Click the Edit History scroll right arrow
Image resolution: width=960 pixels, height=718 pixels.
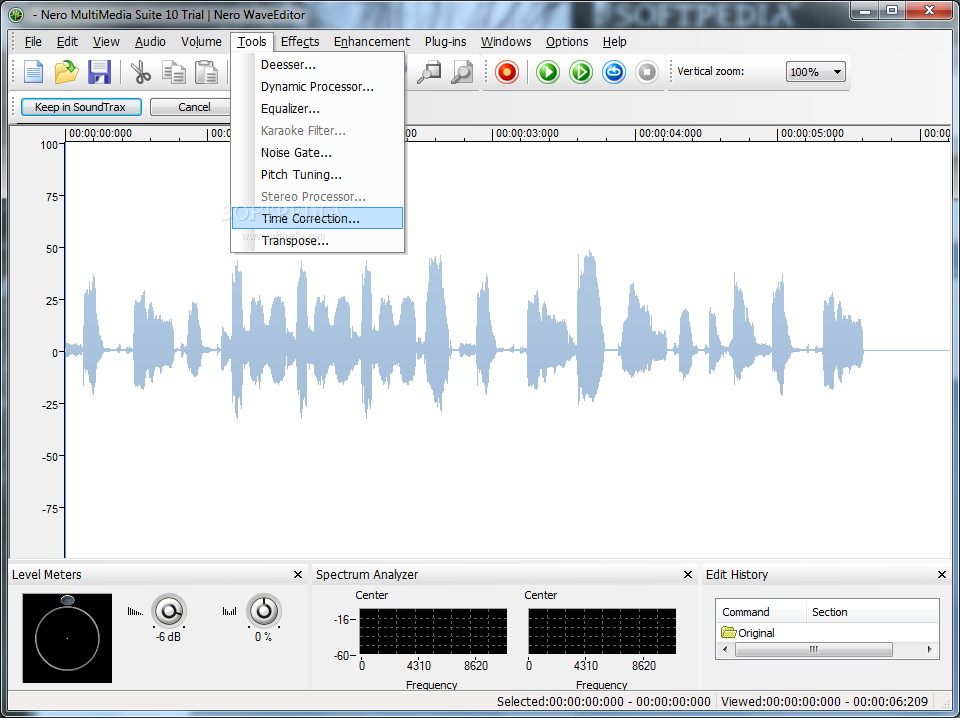click(929, 649)
